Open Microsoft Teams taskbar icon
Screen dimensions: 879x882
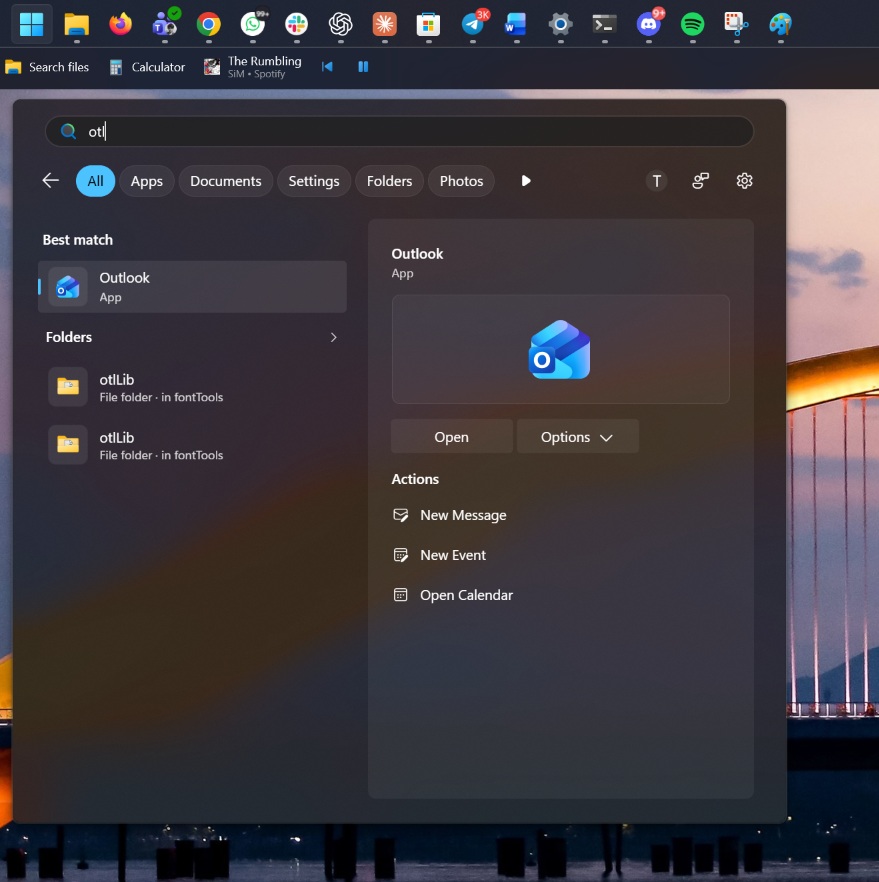165,24
